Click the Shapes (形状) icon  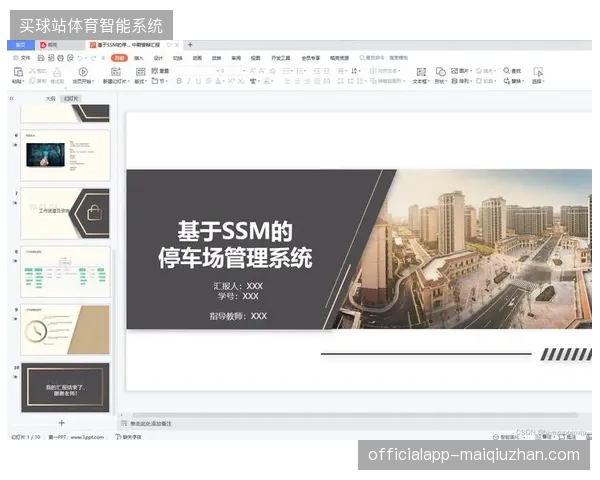pyautogui.click(x=440, y=72)
